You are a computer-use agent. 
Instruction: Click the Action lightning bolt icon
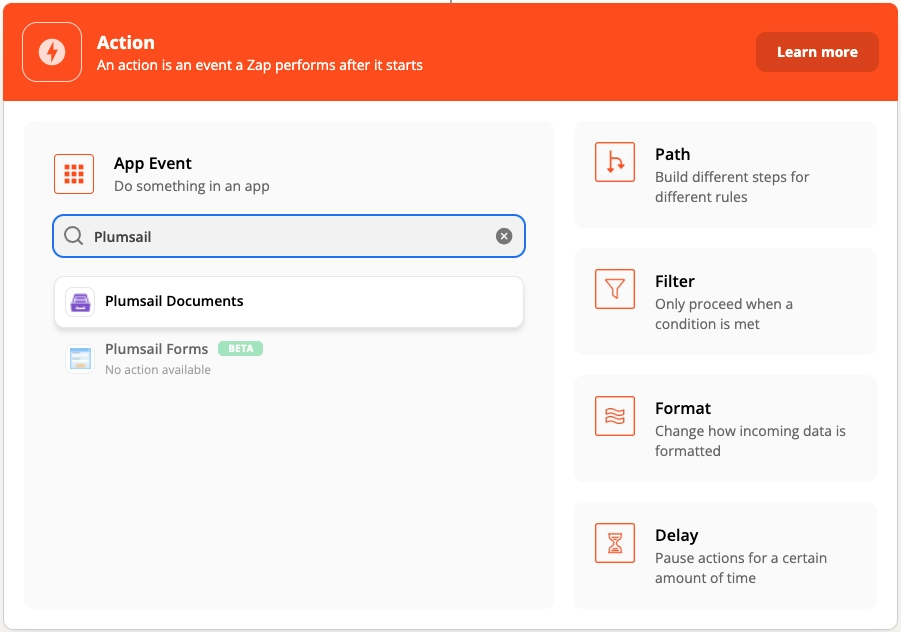click(52, 52)
